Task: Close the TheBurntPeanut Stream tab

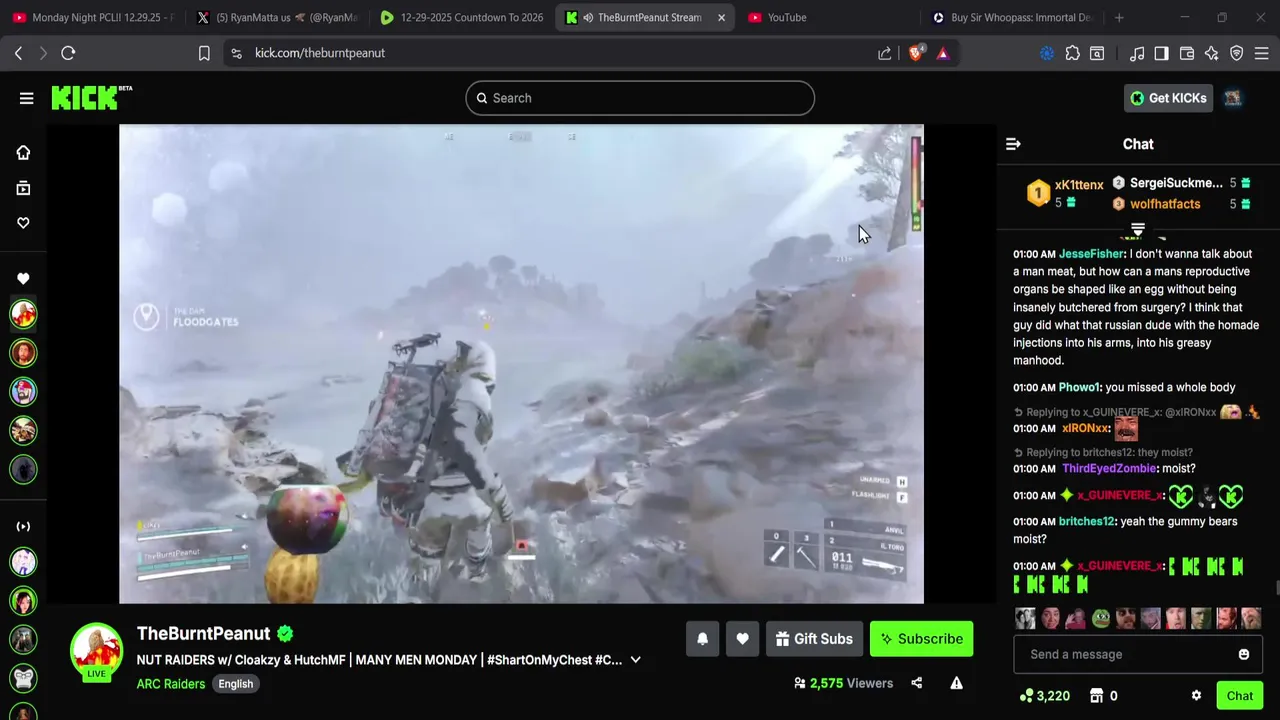Action: tap(721, 17)
